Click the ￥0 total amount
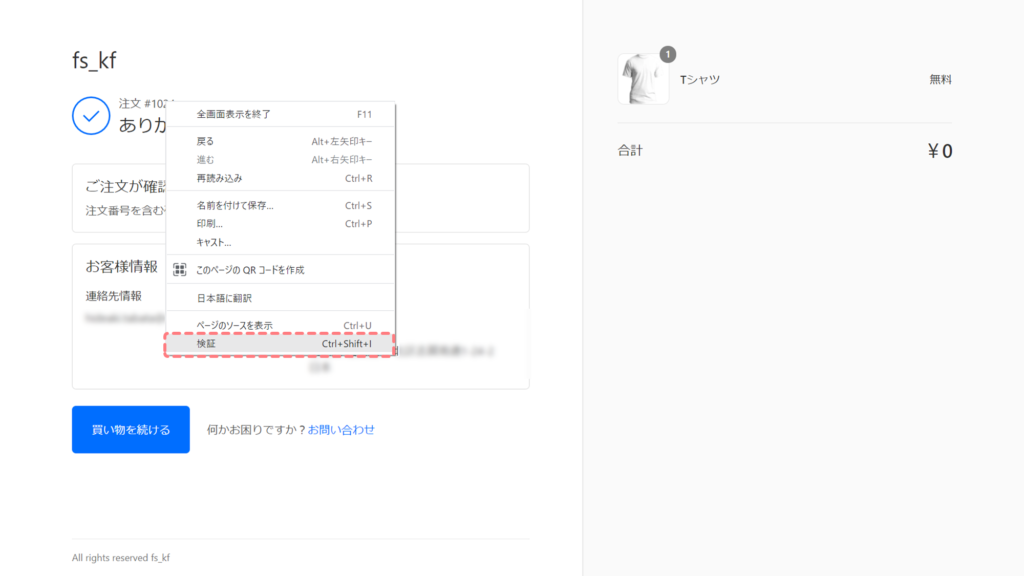The width and height of the screenshot is (1024, 576). pos(940,151)
